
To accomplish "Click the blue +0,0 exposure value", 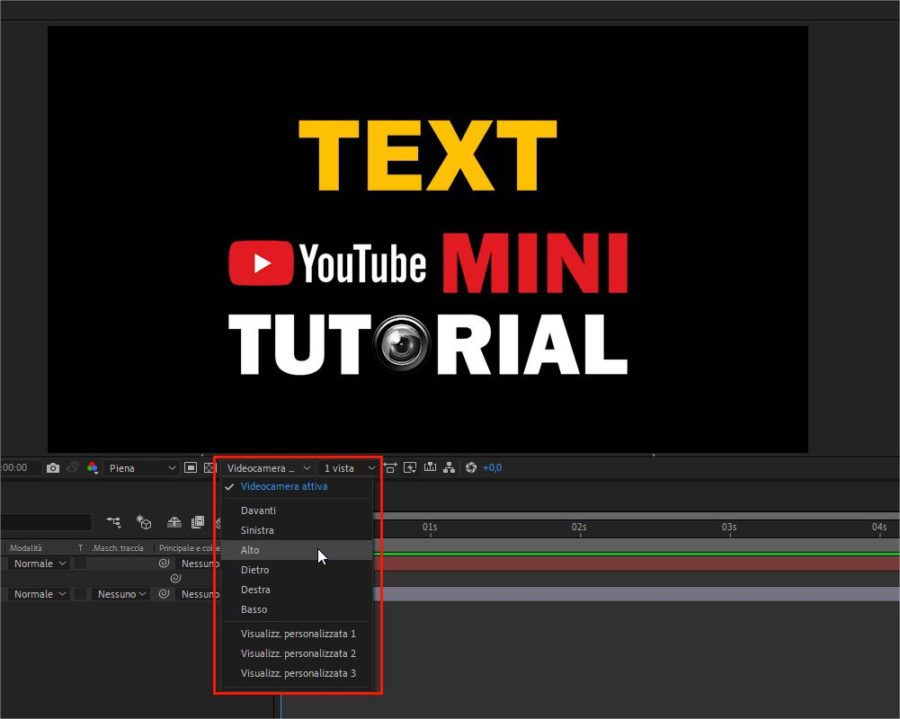I will (x=492, y=467).
